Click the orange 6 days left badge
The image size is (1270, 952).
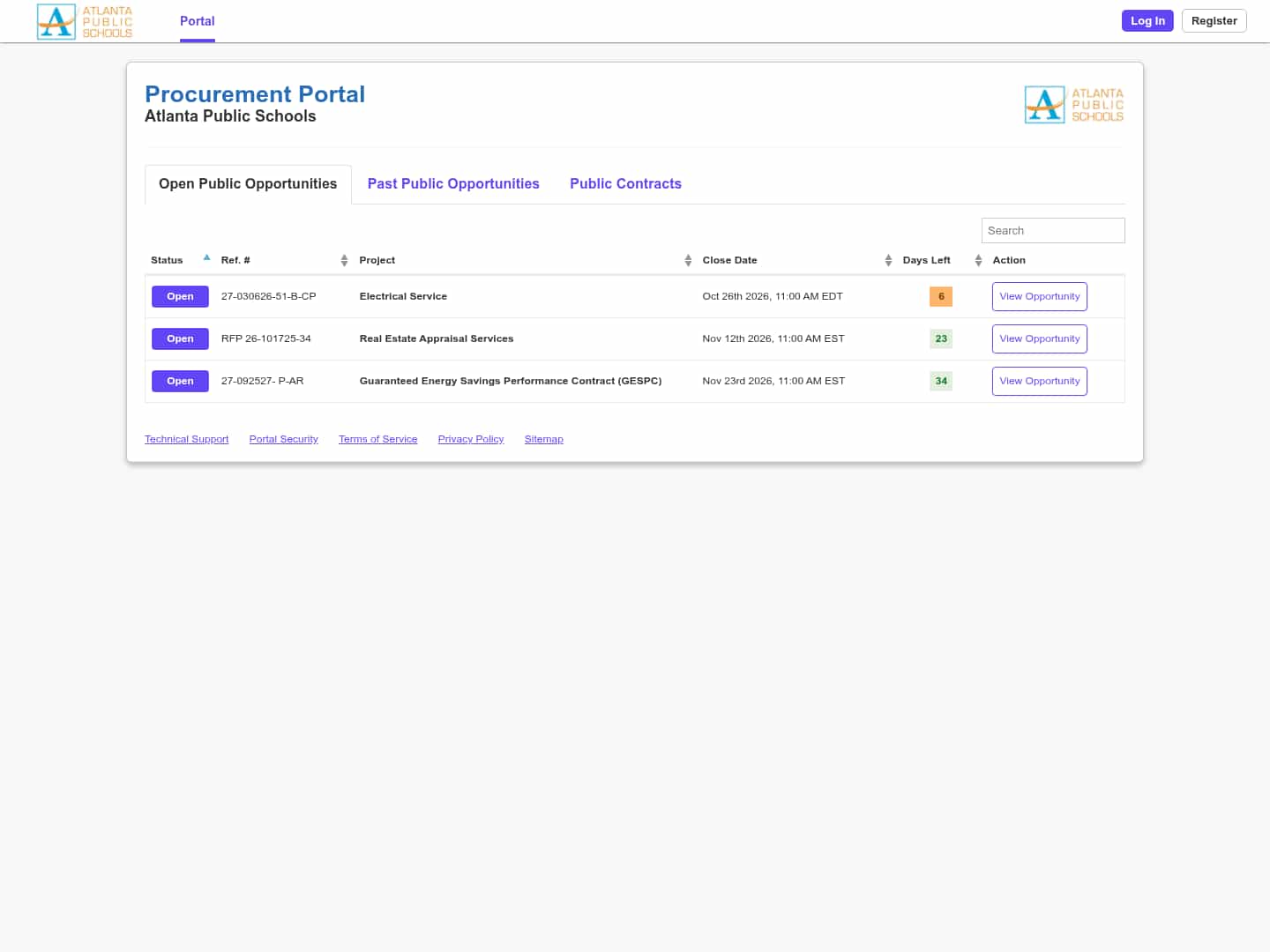click(941, 296)
